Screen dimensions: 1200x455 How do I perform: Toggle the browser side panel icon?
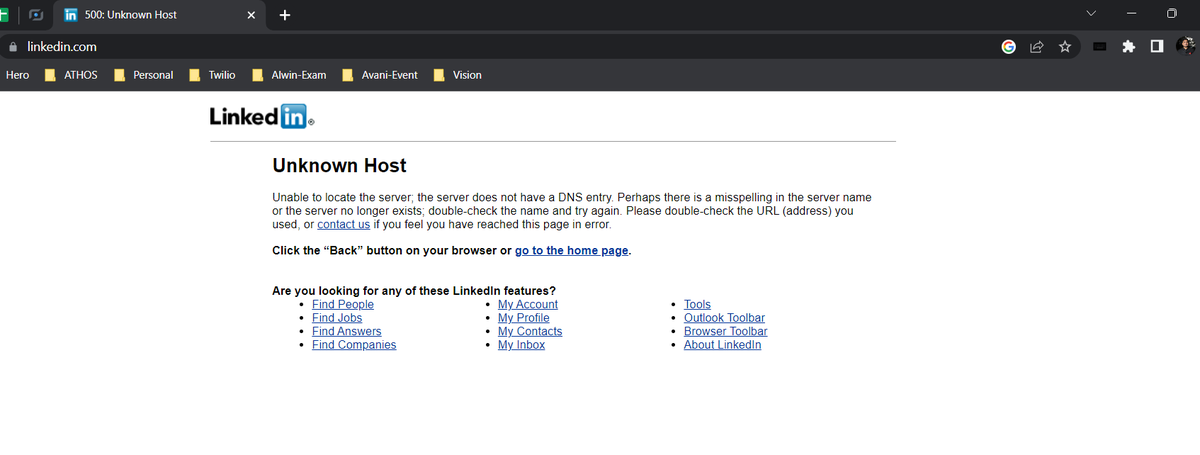pyautogui.click(x=1157, y=46)
